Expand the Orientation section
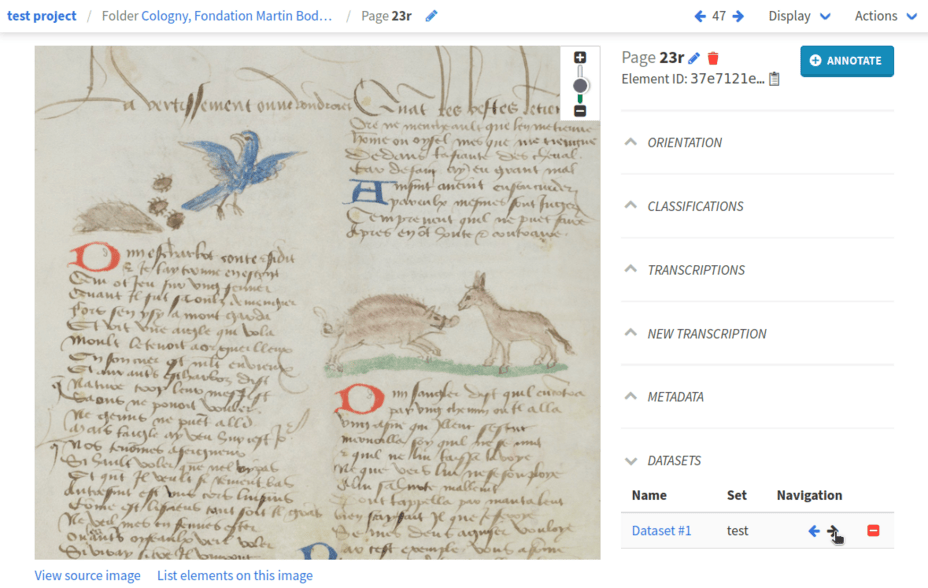This screenshot has height=588, width=928. 685,143
